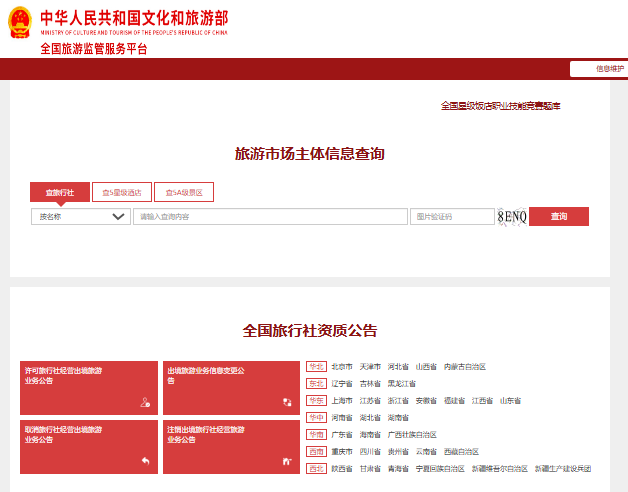Click the 新疆生产建设兵团 link

563,469
